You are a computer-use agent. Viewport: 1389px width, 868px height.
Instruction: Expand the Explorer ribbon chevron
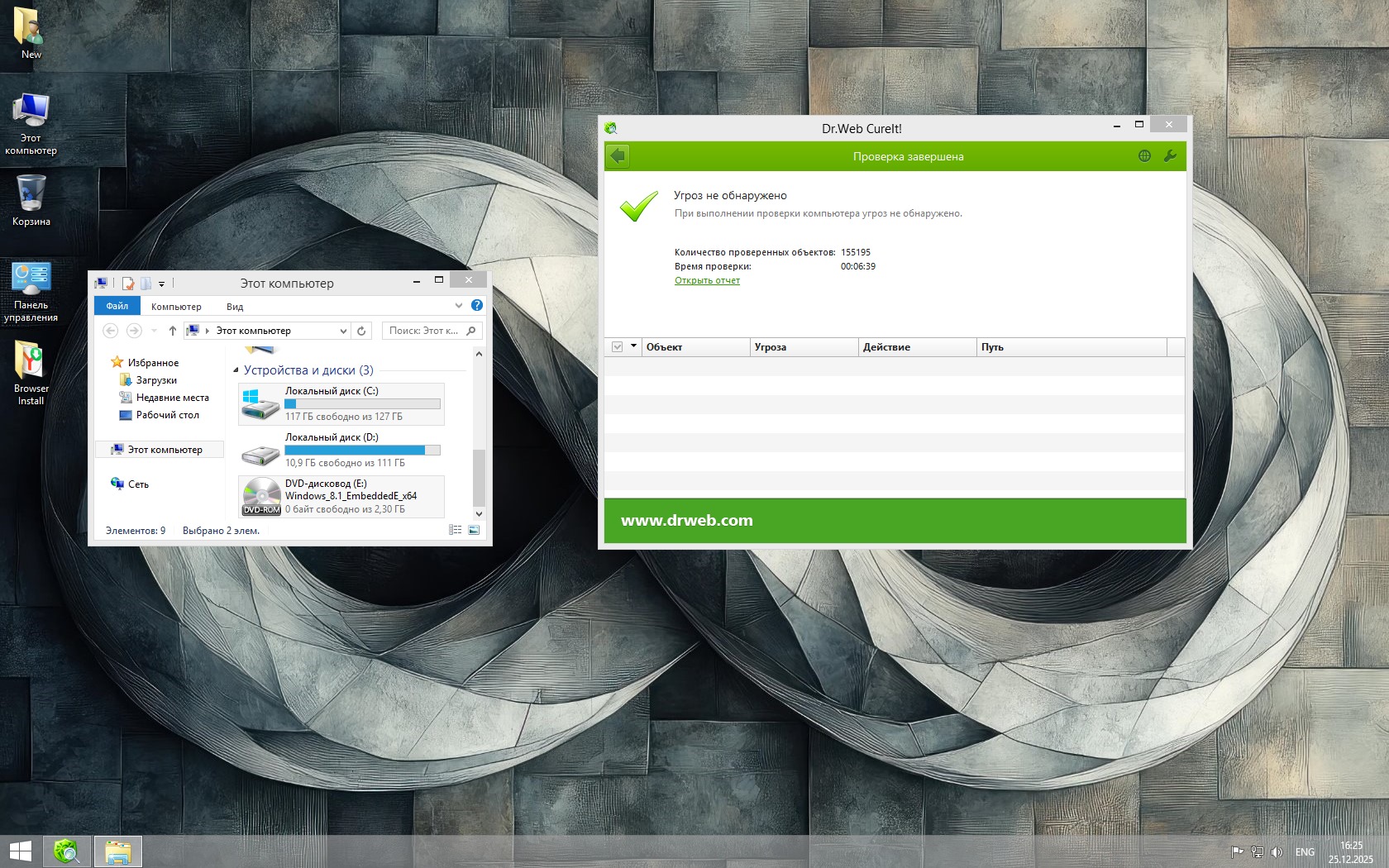tap(459, 306)
